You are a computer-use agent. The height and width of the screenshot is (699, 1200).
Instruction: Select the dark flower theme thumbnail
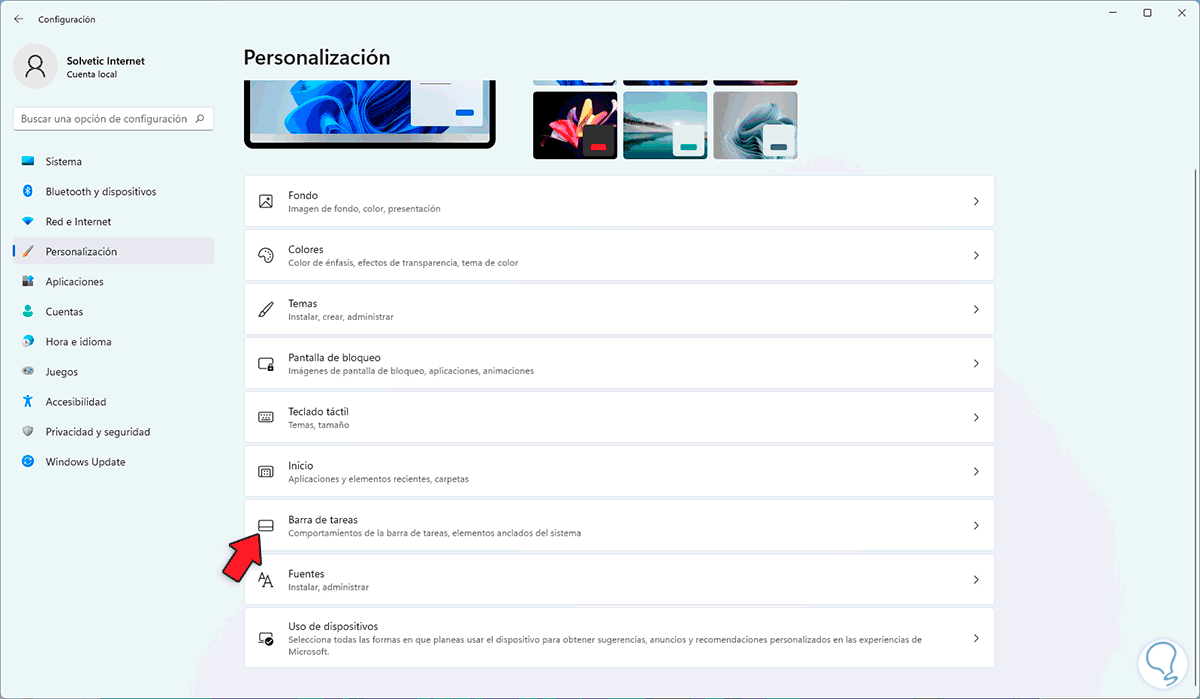click(575, 125)
